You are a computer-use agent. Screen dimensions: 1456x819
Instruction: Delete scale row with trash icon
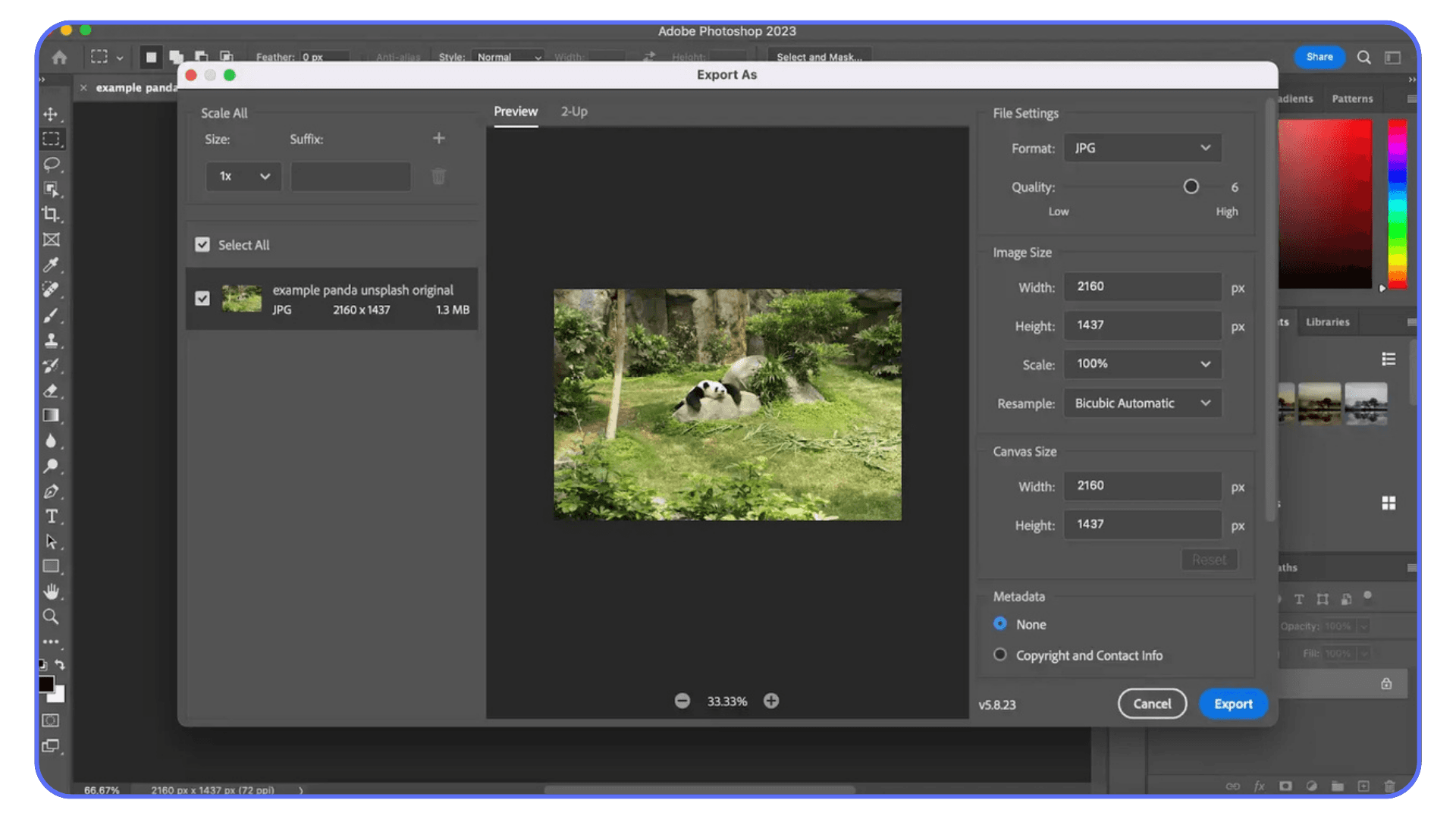pos(438,177)
